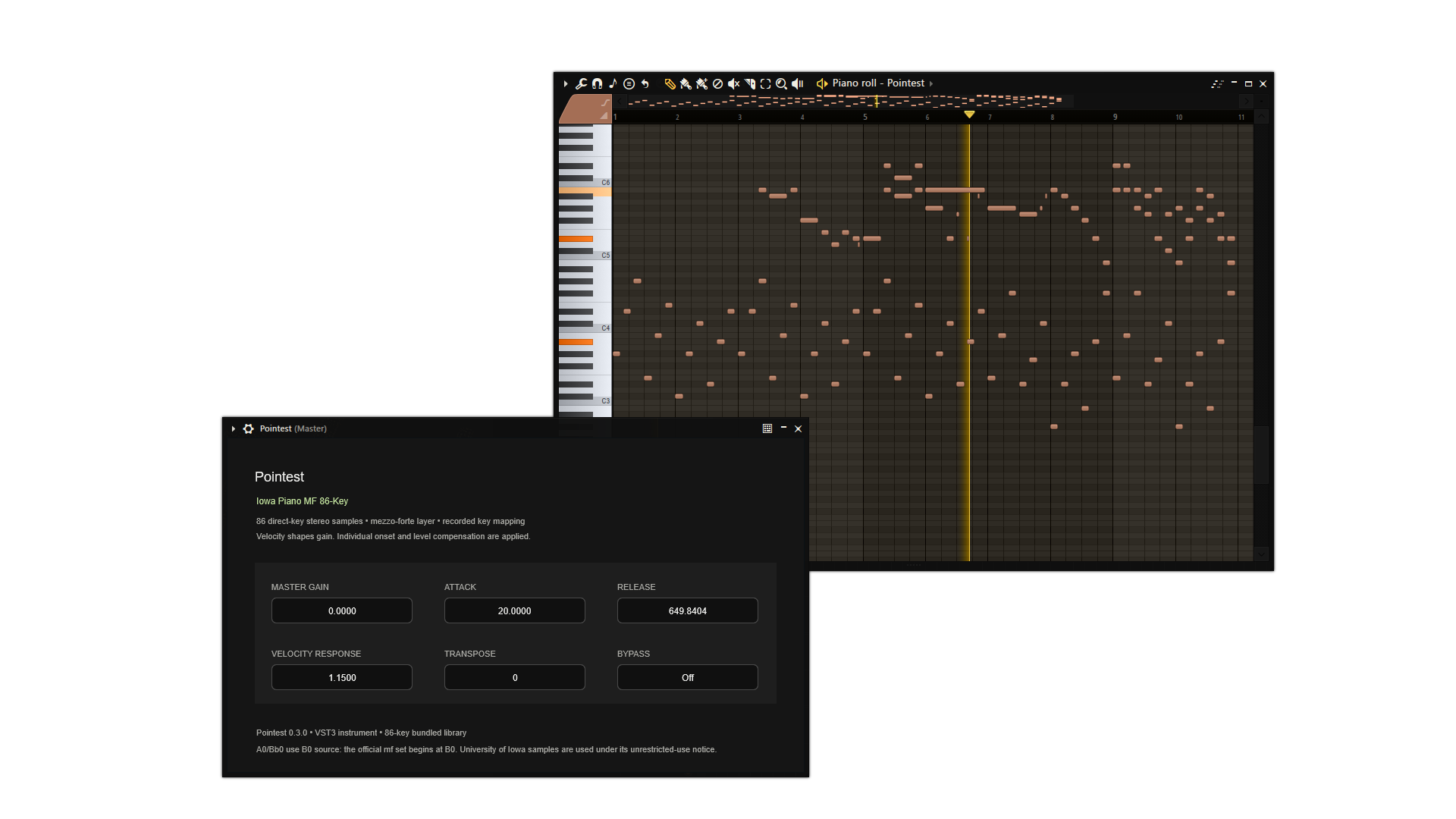The width and height of the screenshot is (1456, 819).
Task: Open the piano roll Tools wrench menu
Action: [x=582, y=83]
